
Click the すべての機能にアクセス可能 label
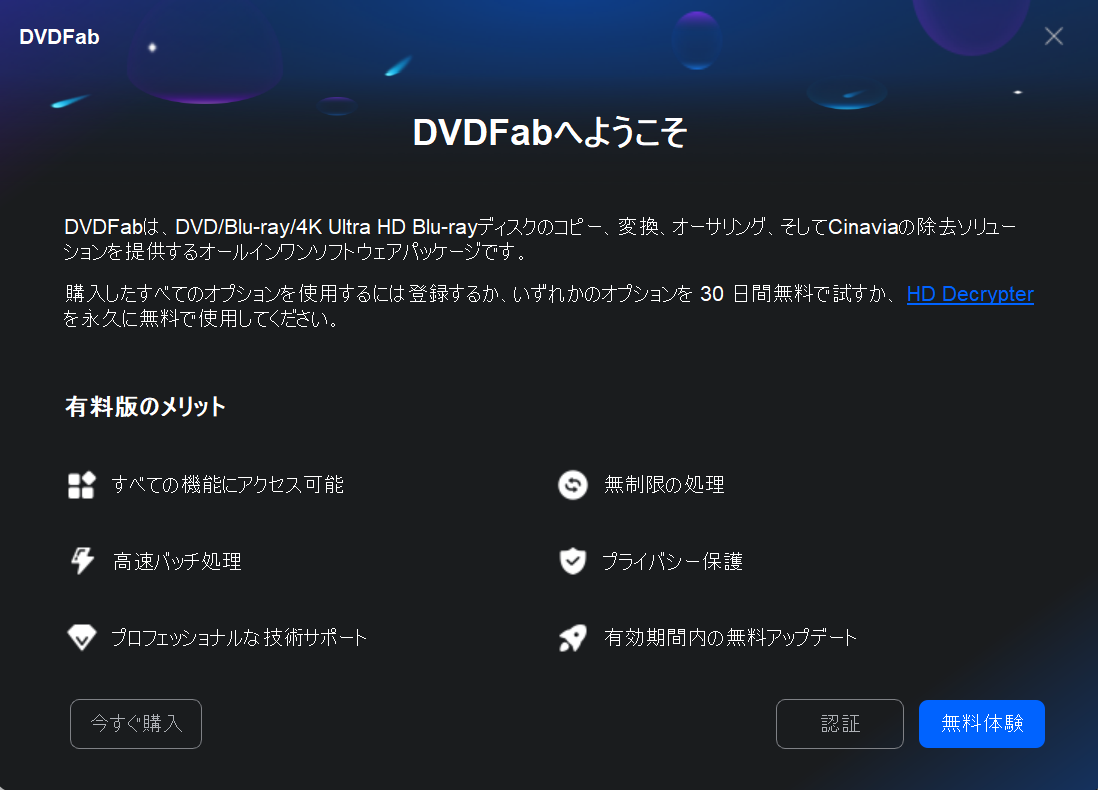[x=228, y=485]
